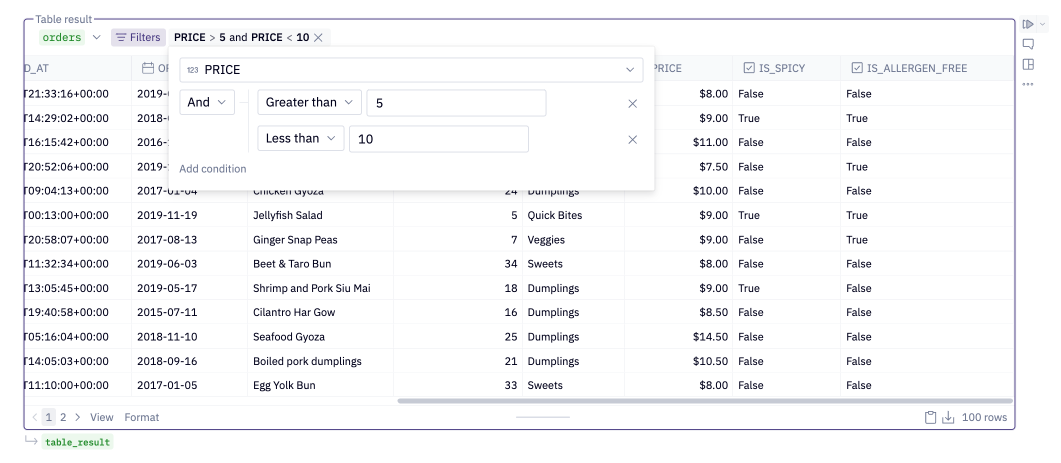1061x463 pixels.
Task: Click the Quick Bites category cell
Action: pyautogui.click(x=573, y=215)
